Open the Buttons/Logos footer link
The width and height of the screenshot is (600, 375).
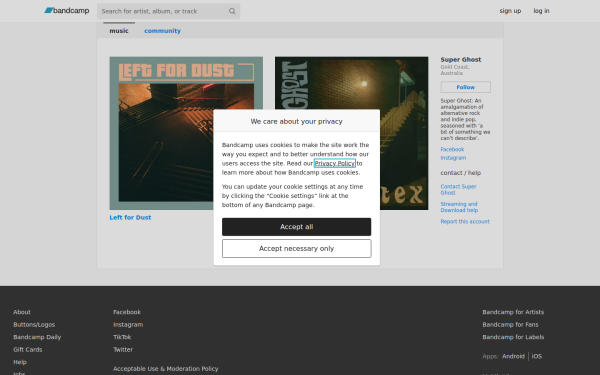pyautogui.click(x=34, y=324)
